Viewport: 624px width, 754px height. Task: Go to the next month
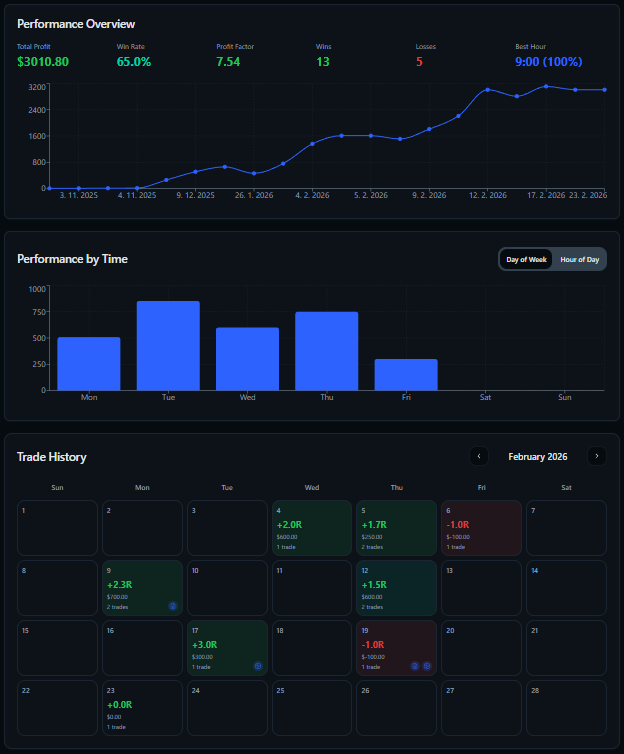pos(597,456)
